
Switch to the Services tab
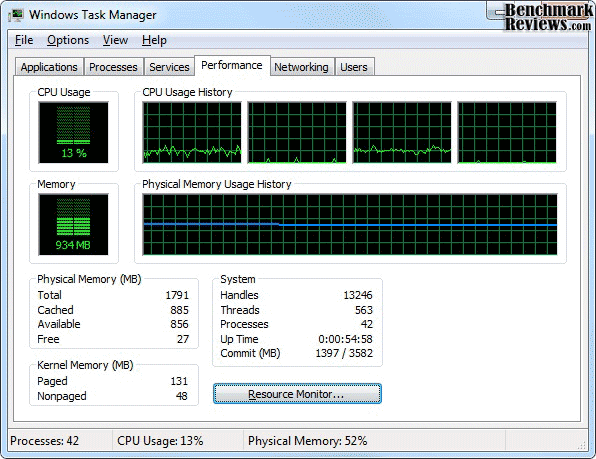point(169,67)
